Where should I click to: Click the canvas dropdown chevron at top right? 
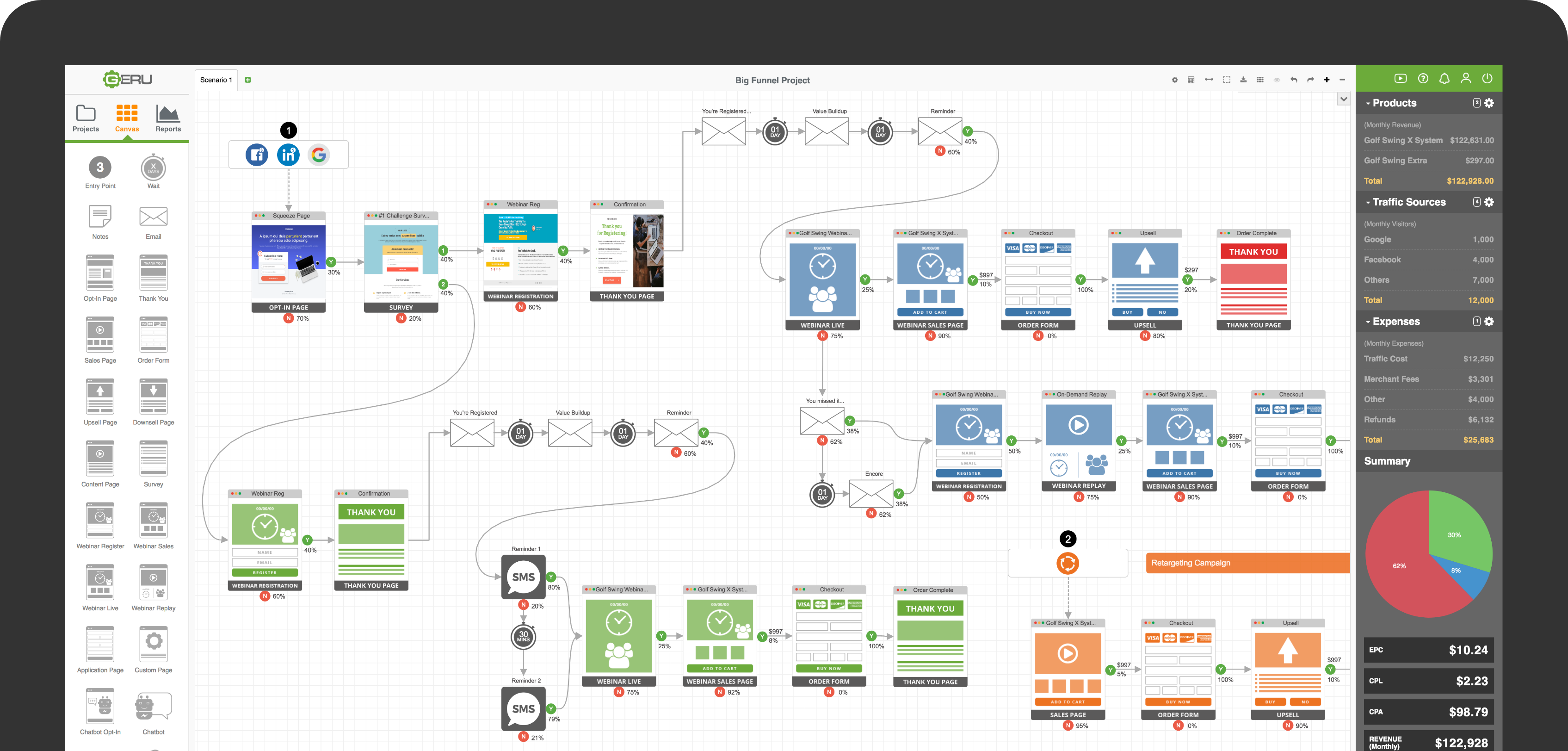pyautogui.click(x=1343, y=99)
